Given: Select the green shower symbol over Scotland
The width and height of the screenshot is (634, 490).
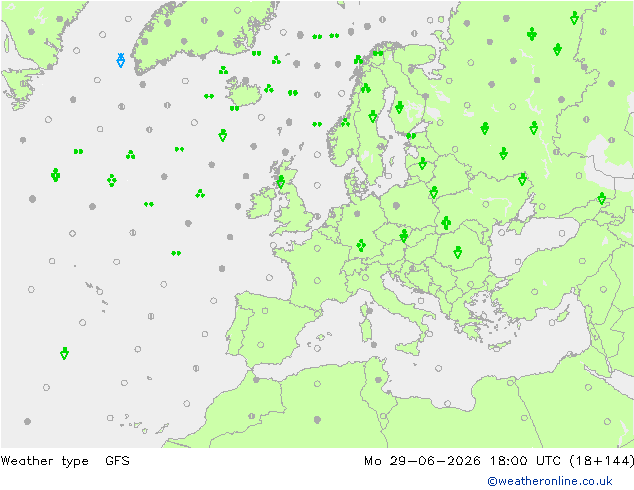Looking at the screenshot, I should point(281,182).
